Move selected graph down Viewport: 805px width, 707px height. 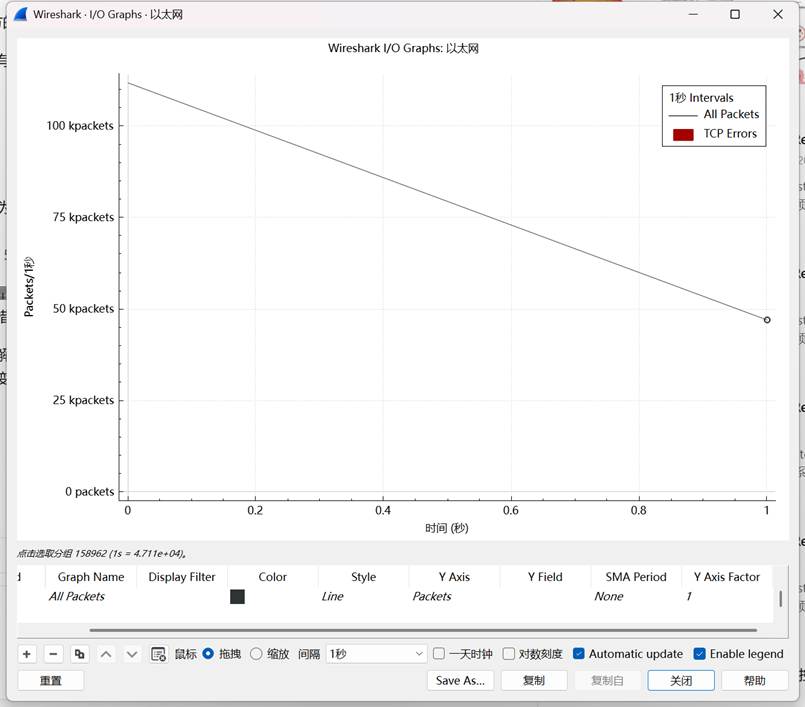132,654
